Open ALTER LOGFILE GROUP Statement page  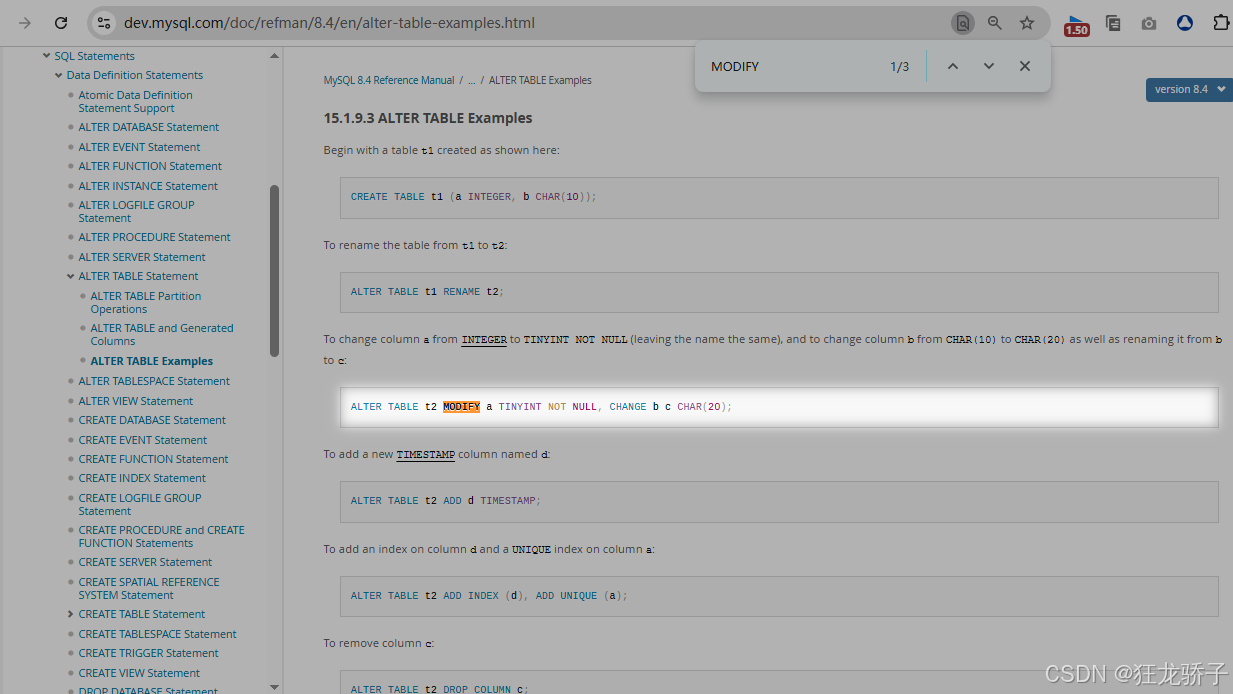click(x=137, y=211)
